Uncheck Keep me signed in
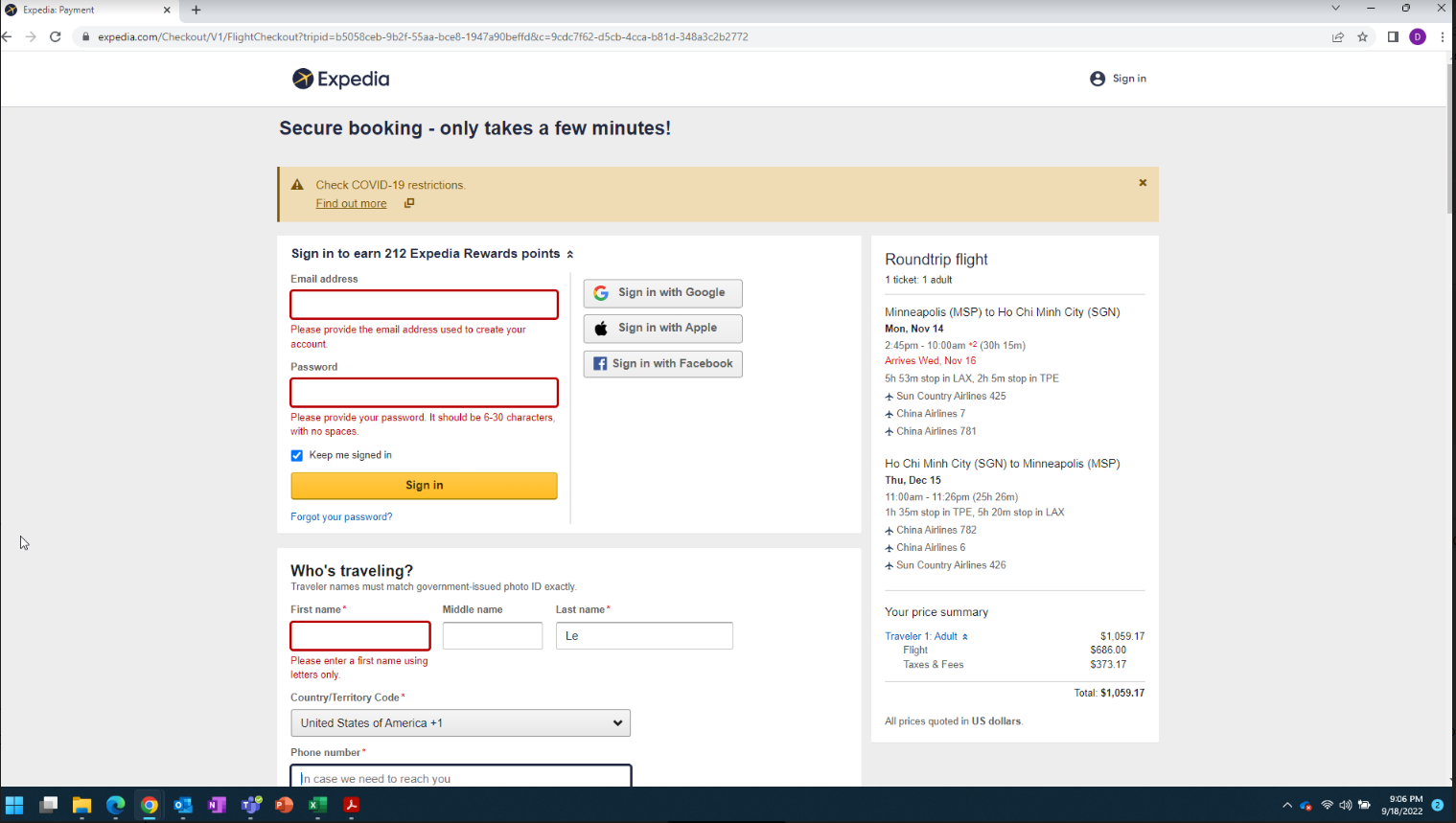The image size is (1456, 823). [297, 455]
